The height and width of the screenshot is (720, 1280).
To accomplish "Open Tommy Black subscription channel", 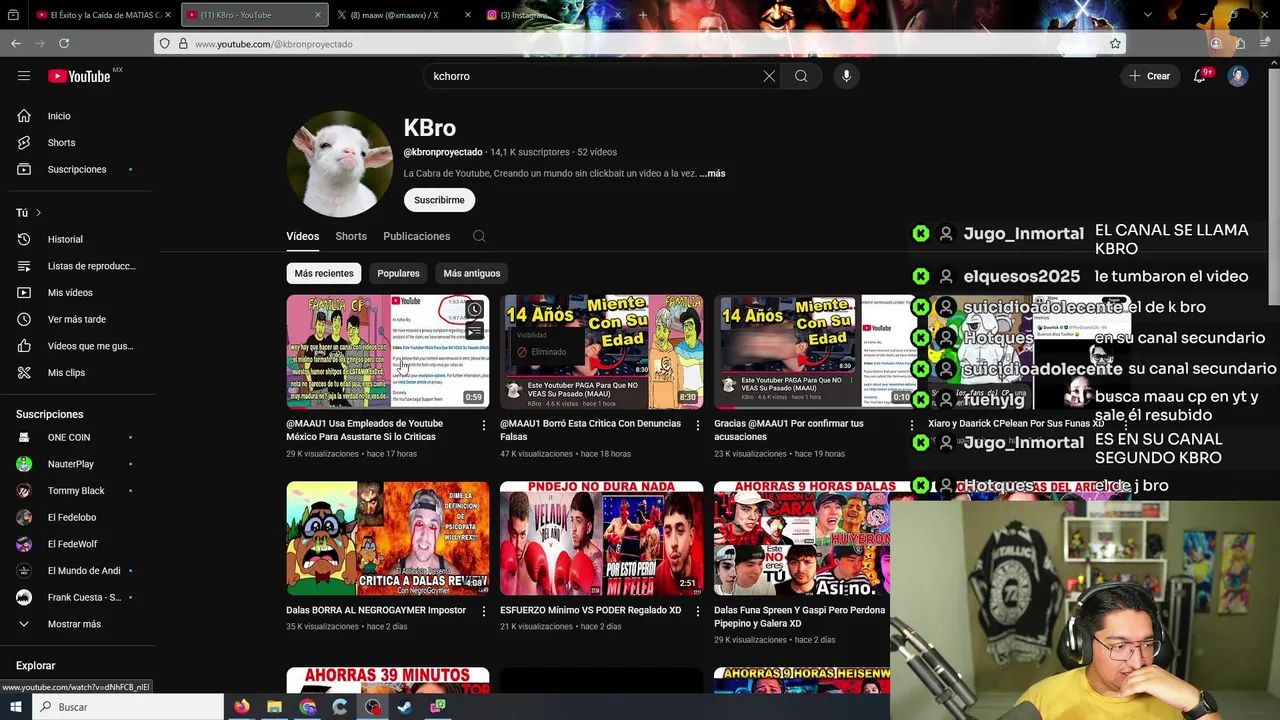I will [76, 491].
